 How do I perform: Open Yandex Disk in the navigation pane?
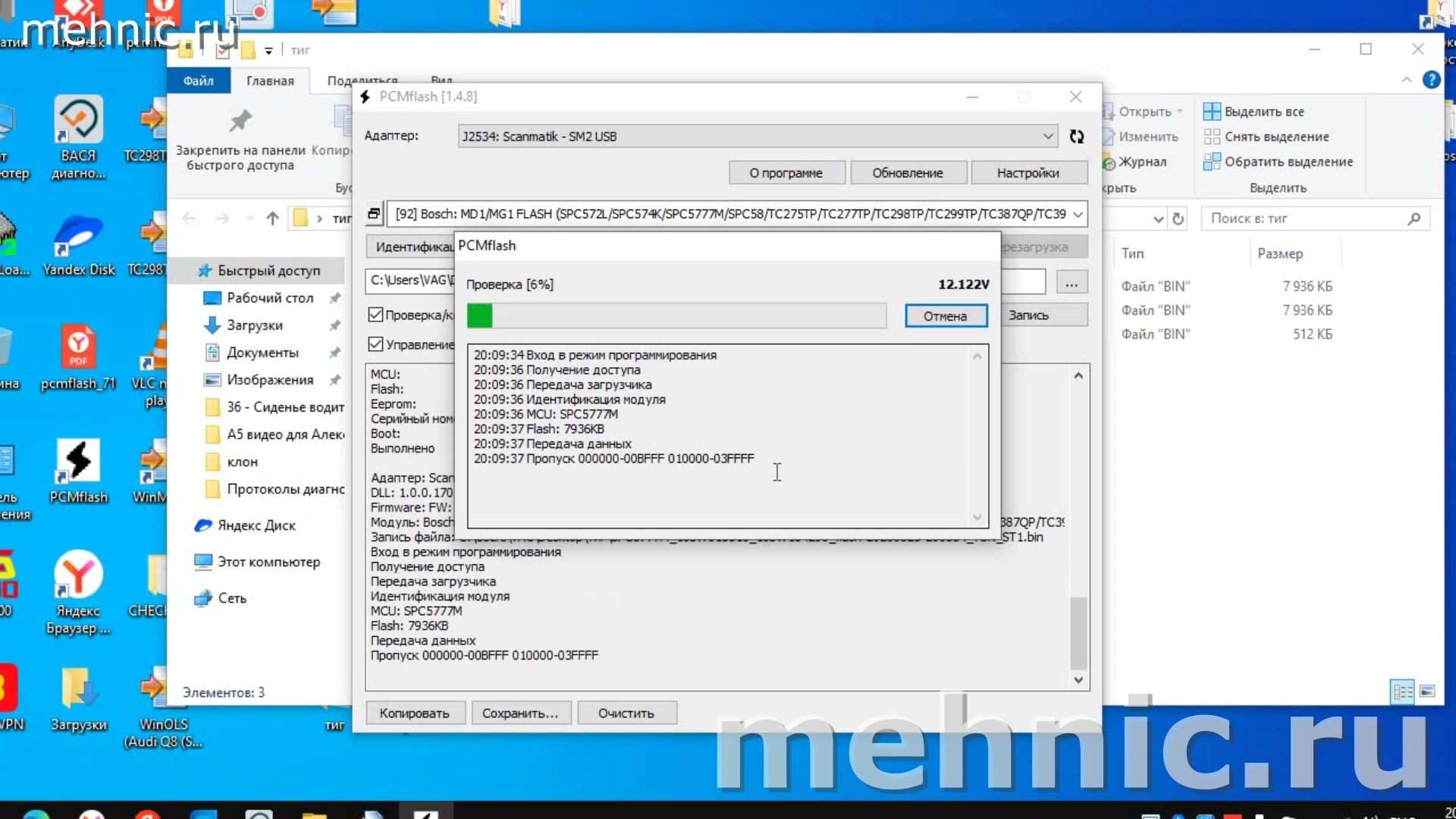coord(246,526)
